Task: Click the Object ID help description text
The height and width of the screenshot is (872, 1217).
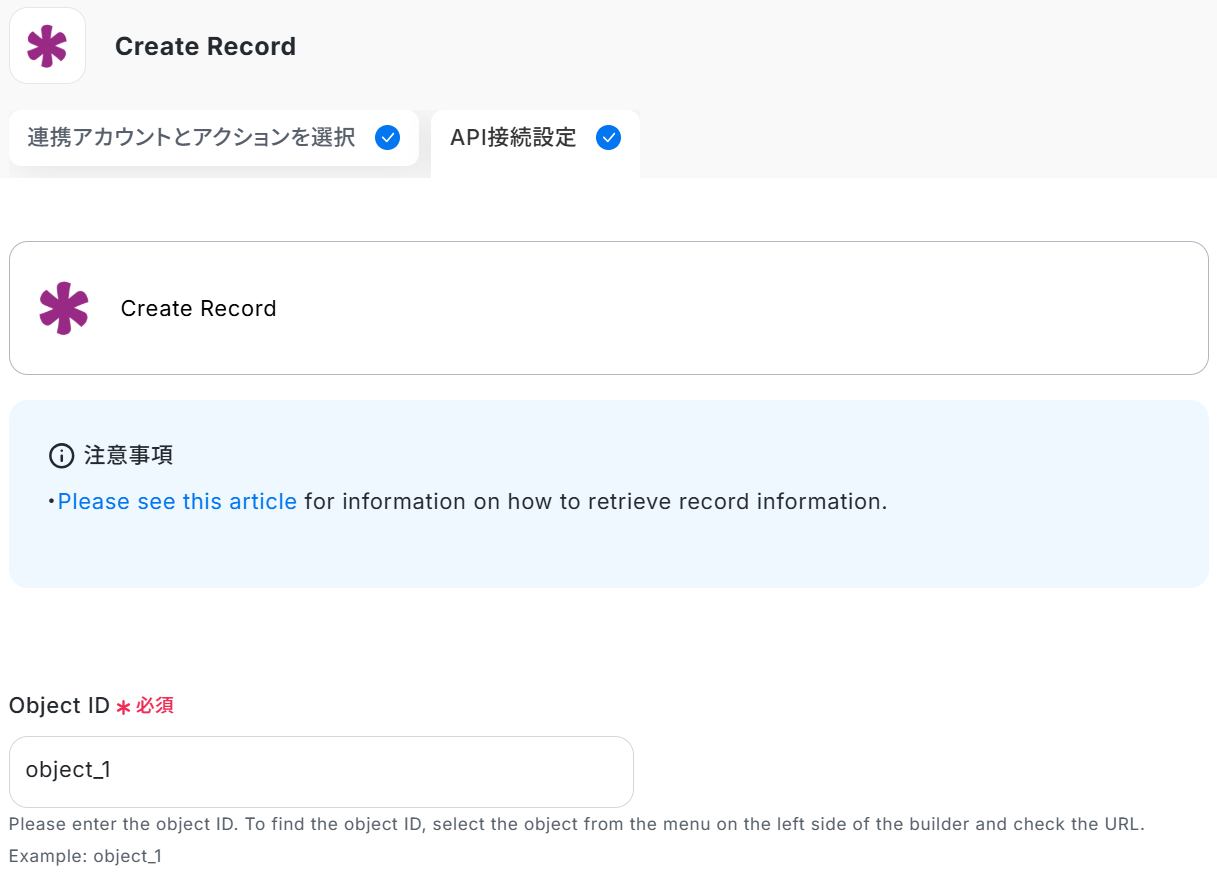Action: [575, 825]
